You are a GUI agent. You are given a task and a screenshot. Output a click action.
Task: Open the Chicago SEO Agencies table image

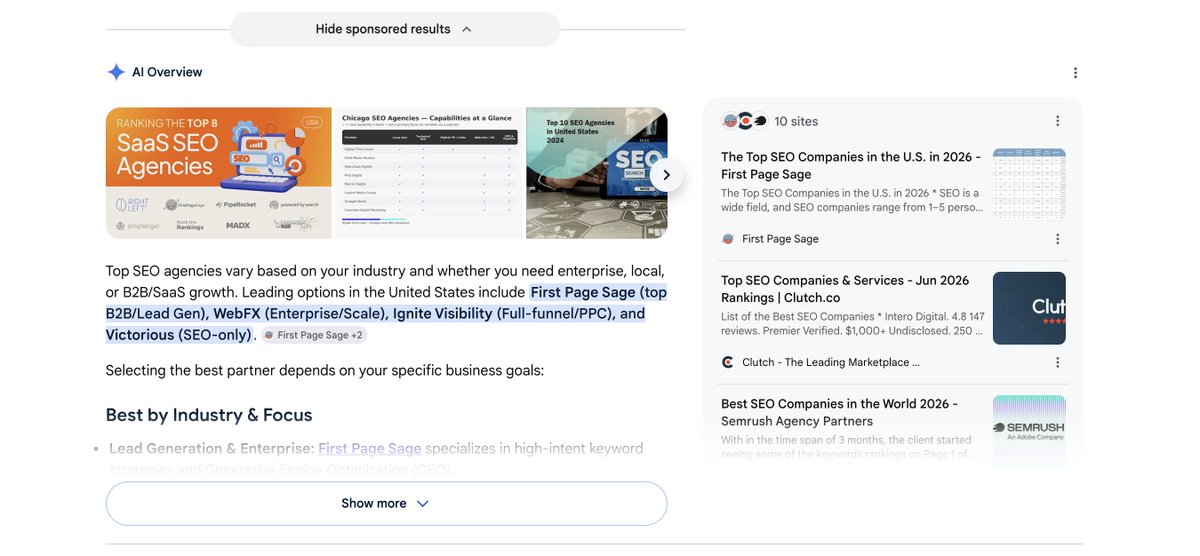[x=428, y=173]
